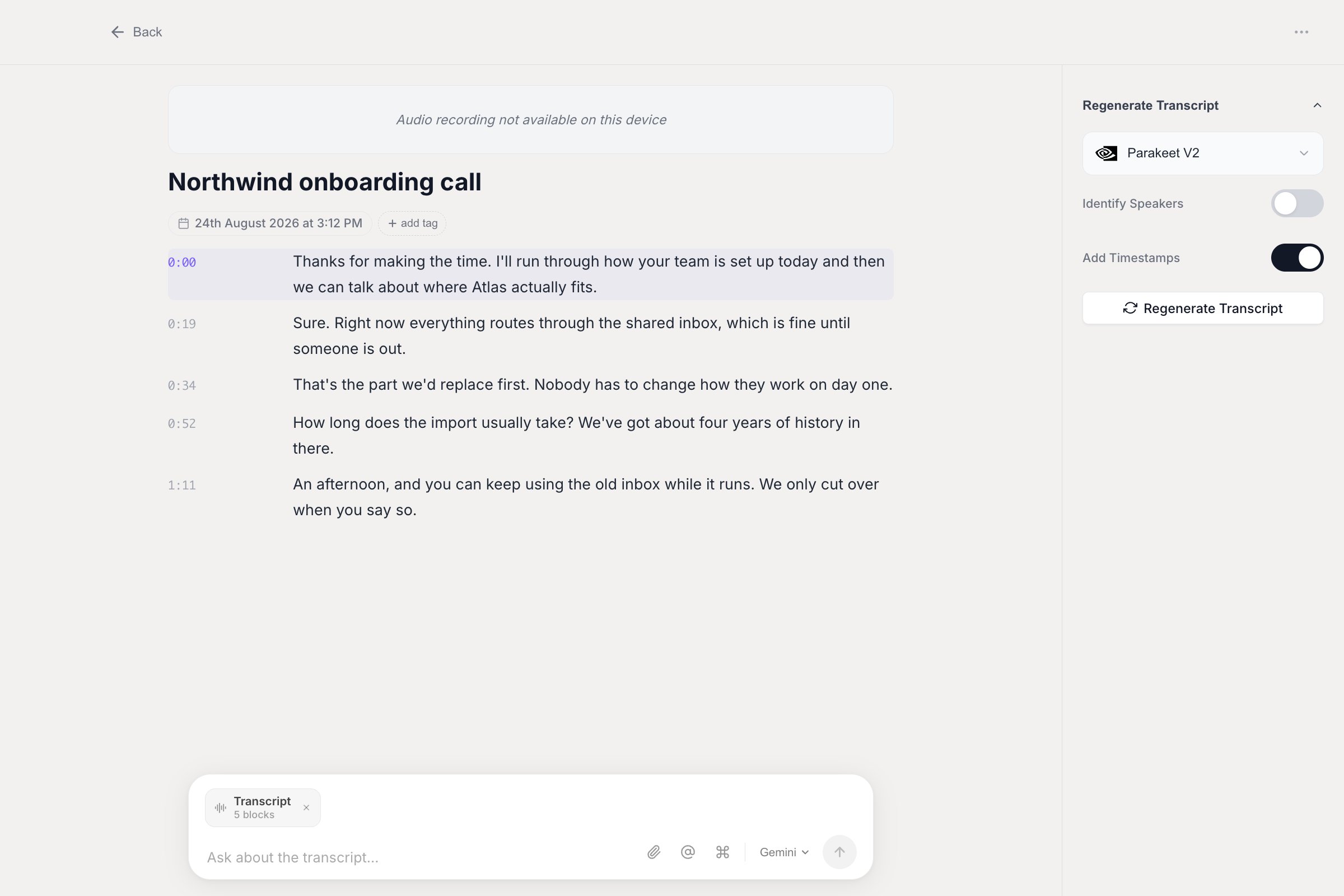Click the date chip 24th August 2026

click(x=270, y=223)
